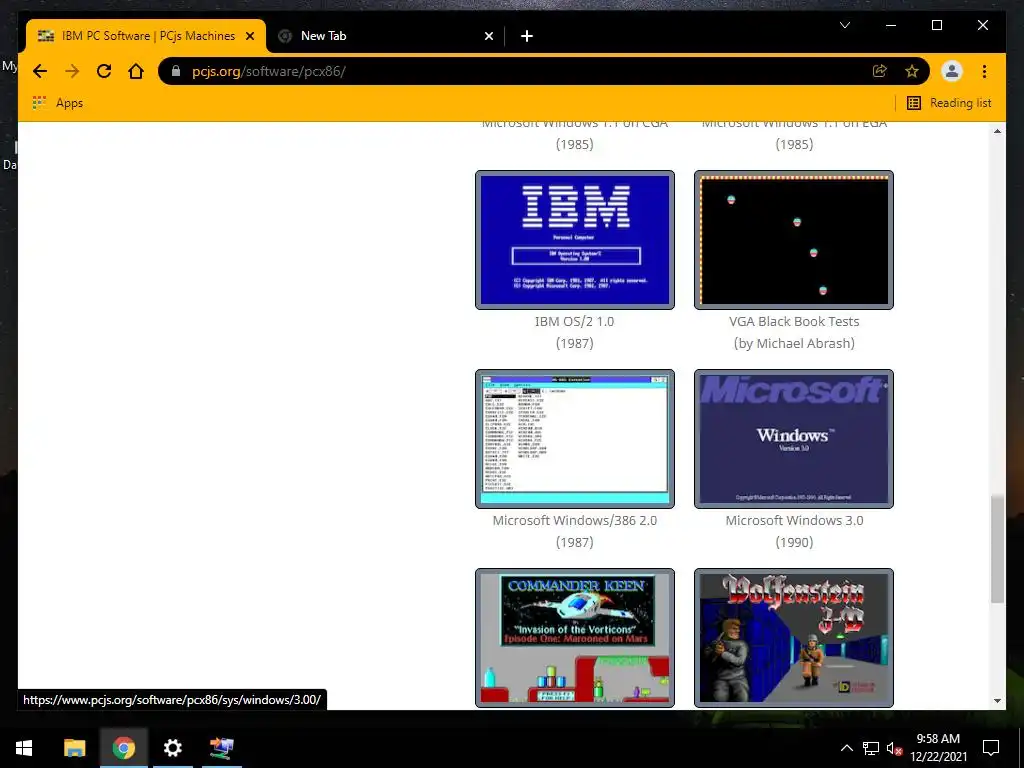Click the Chrome icon in the taskbar
Screen dimensions: 1024x768
[x=123, y=748]
